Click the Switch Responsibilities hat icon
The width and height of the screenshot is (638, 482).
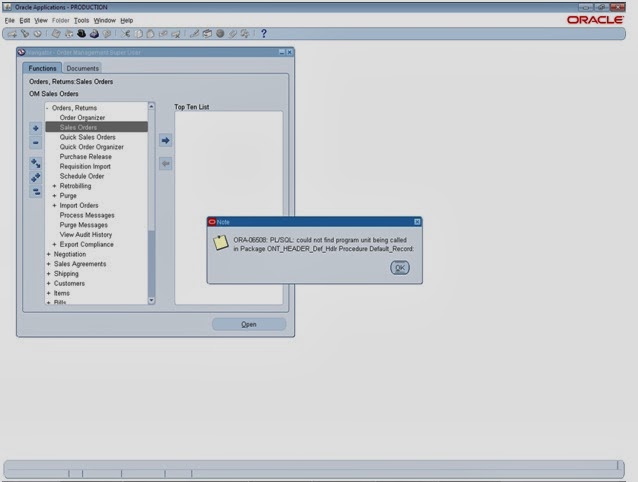(x=82, y=34)
